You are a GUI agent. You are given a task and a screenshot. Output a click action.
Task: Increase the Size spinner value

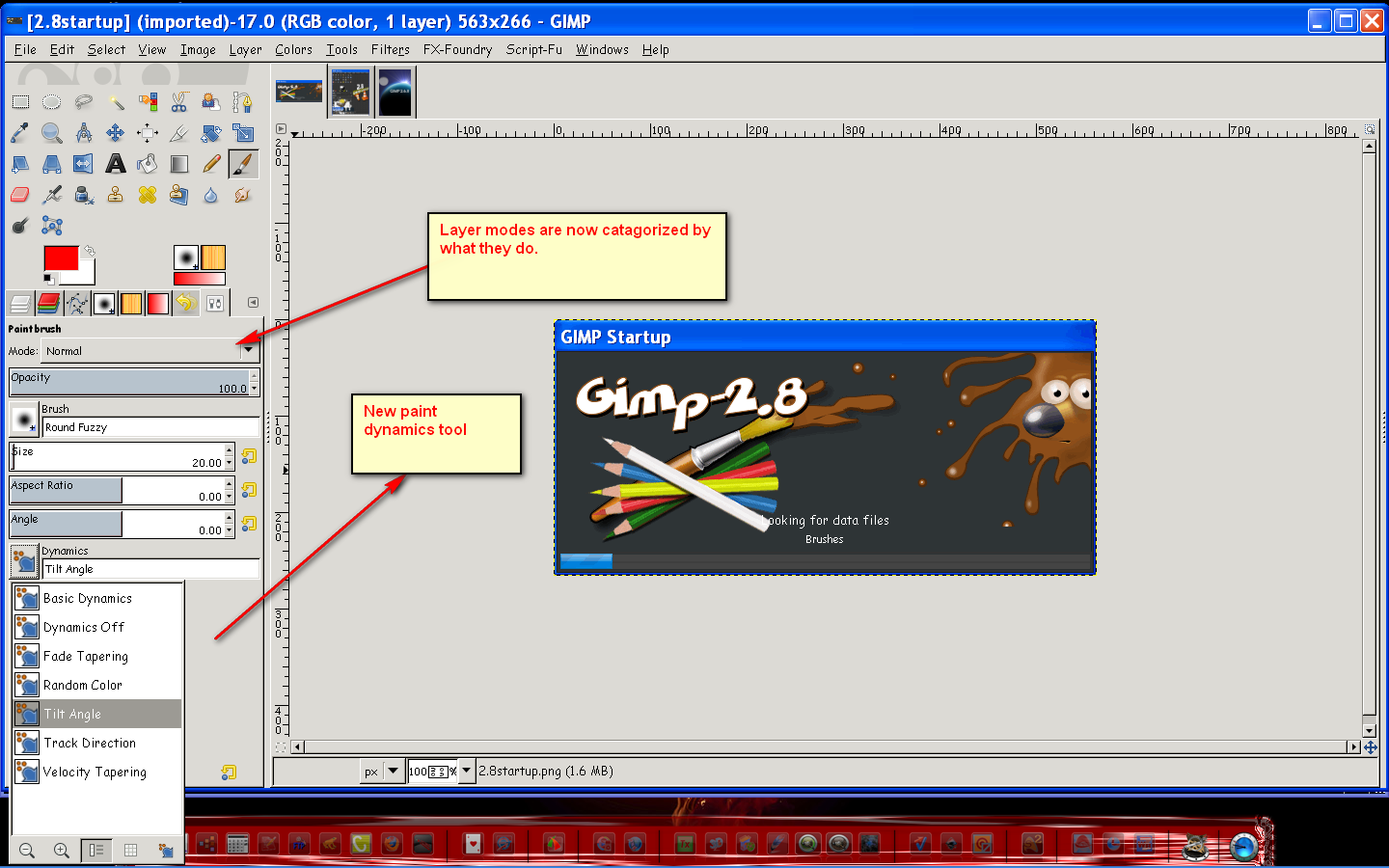pos(230,450)
